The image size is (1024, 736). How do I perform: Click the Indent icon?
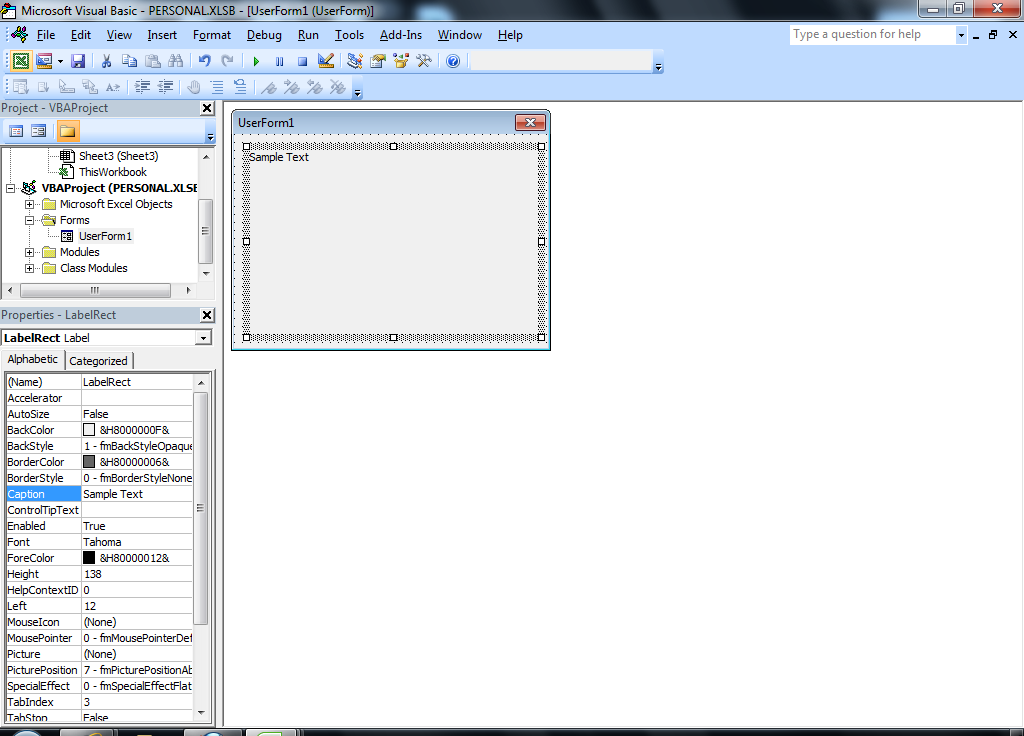click(x=142, y=86)
